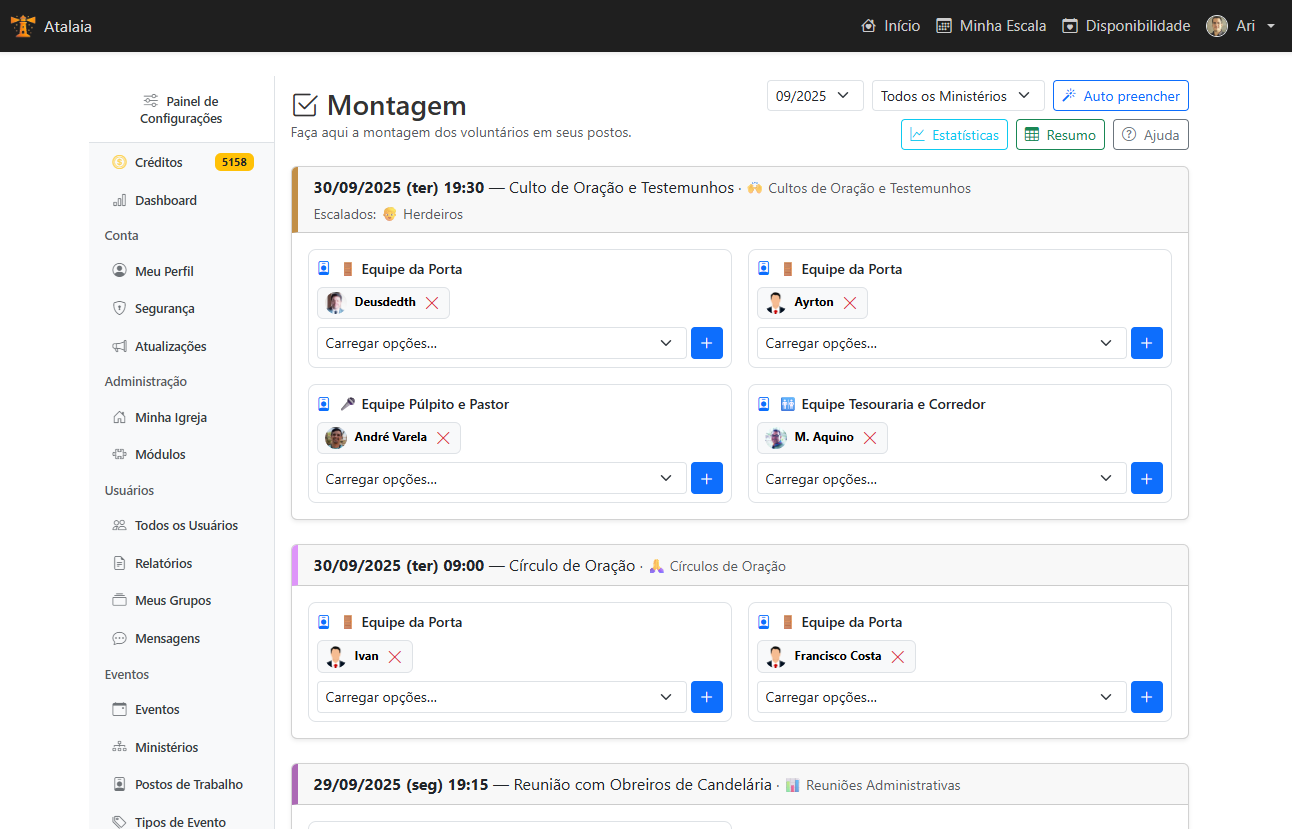This screenshot has height=829, width=1292.
Task: Open Dashboard from the sidebar
Action: (165, 200)
